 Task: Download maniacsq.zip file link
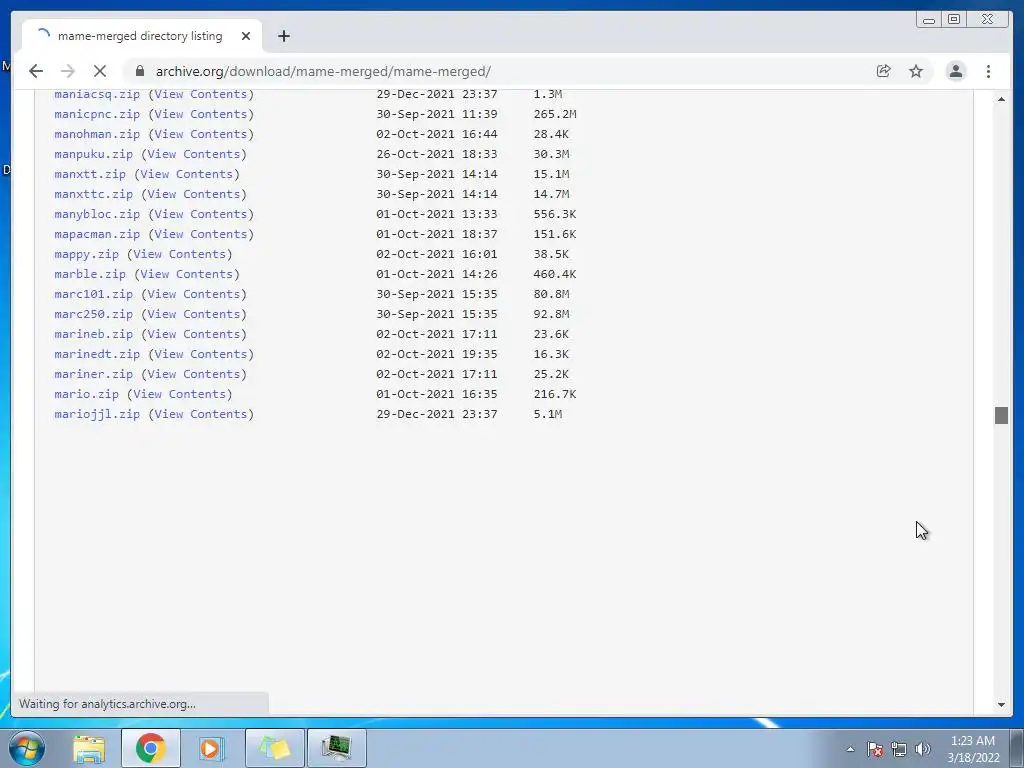97,94
